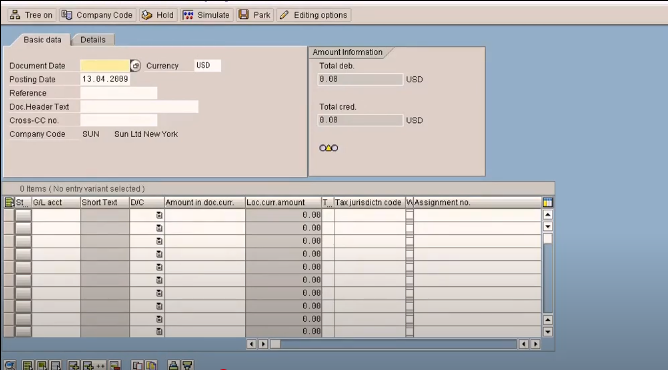Image resolution: width=668 pixels, height=370 pixels.
Task: Tick the W checkbox in sixth row
Action: coord(409,280)
